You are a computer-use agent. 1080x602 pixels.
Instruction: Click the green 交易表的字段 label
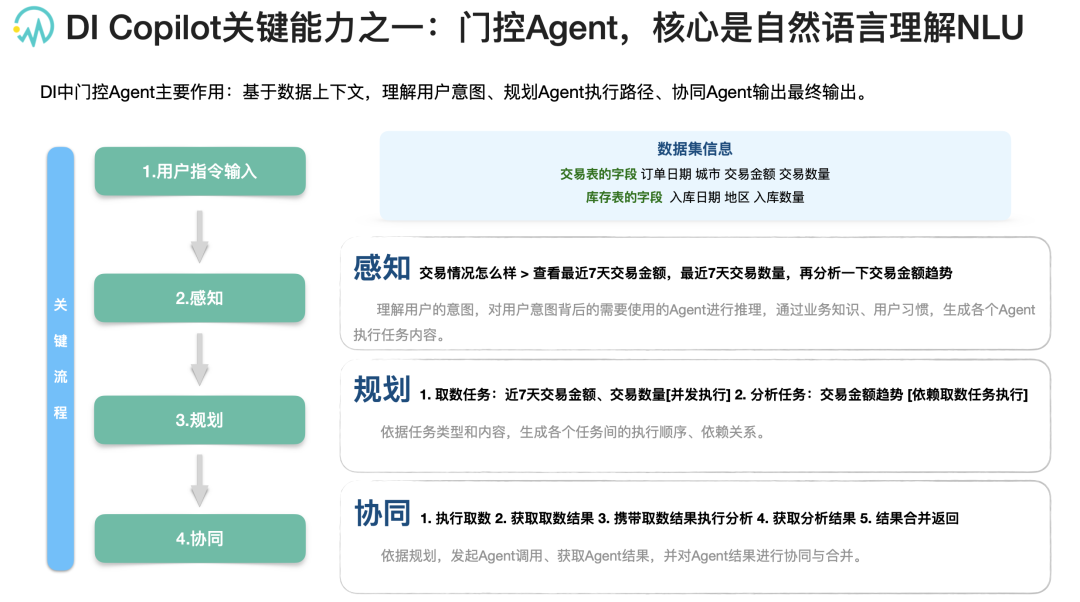tap(598, 174)
